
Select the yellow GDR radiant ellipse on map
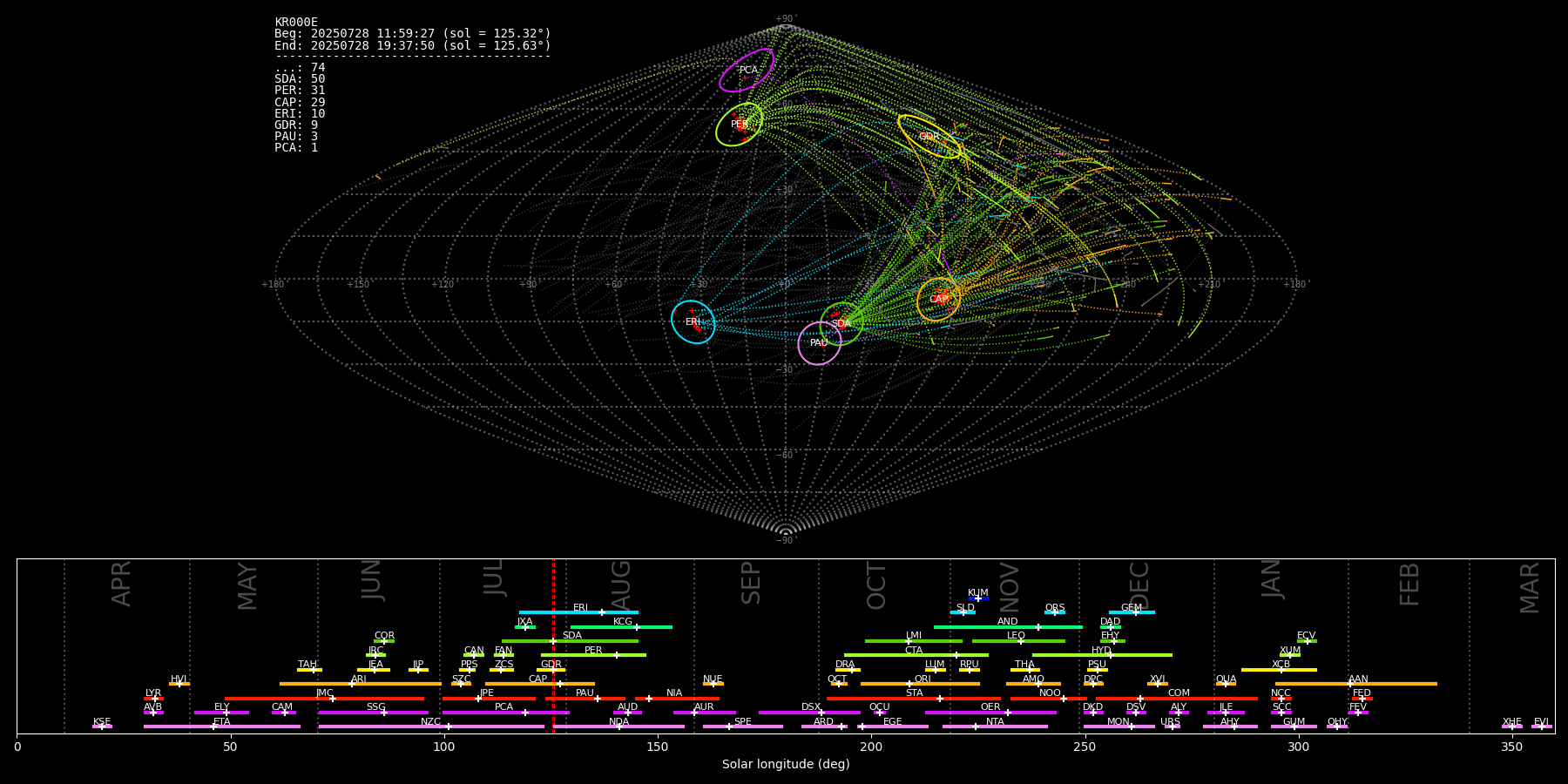[x=929, y=137]
